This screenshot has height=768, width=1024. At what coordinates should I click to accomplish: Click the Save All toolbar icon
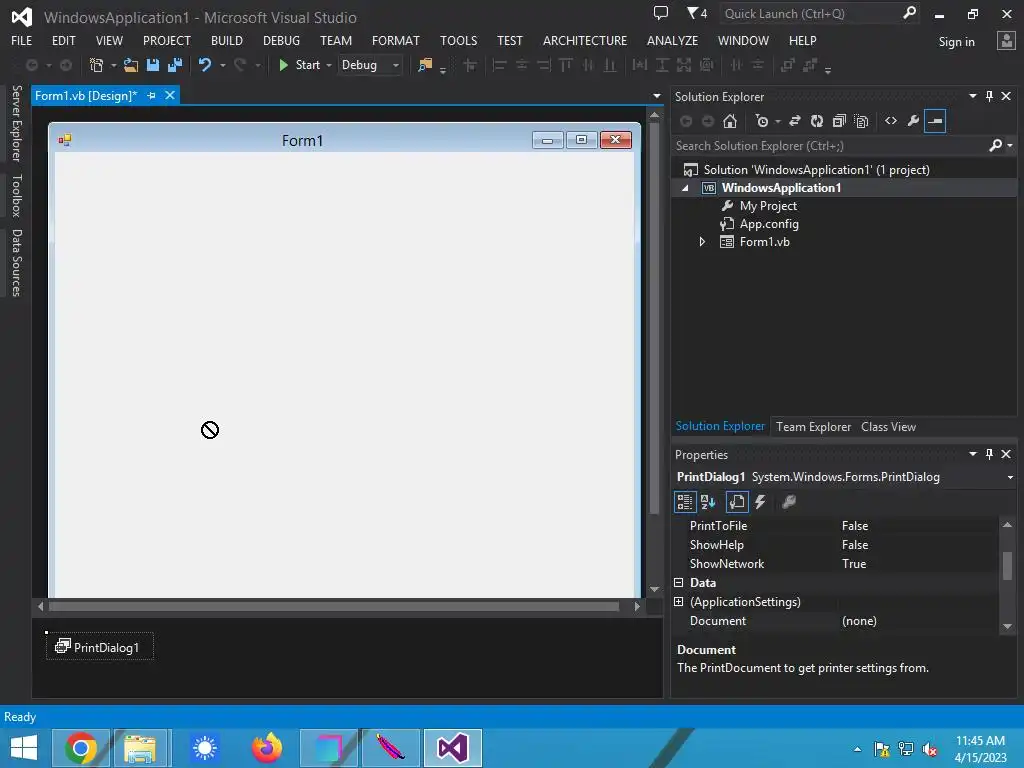pyautogui.click(x=175, y=65)
